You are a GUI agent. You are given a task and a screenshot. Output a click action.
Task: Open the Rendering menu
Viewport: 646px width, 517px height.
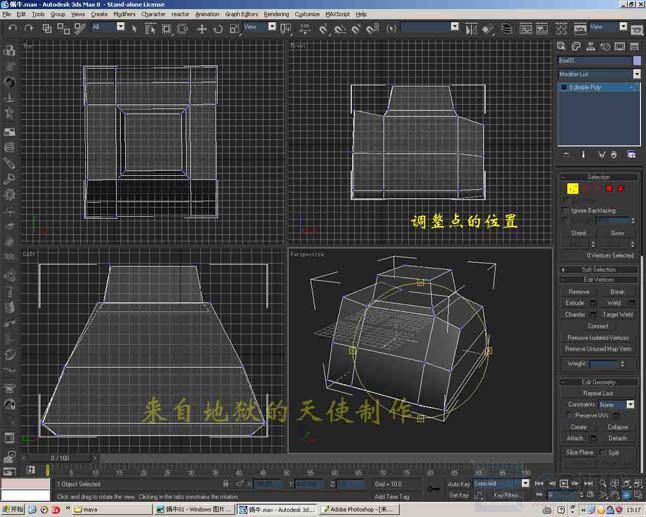[x=276, y=14]
